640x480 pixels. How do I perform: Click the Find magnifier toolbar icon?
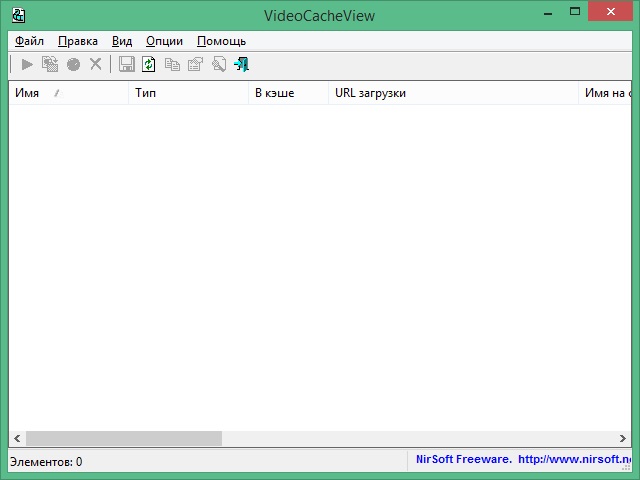pos(218,65)
